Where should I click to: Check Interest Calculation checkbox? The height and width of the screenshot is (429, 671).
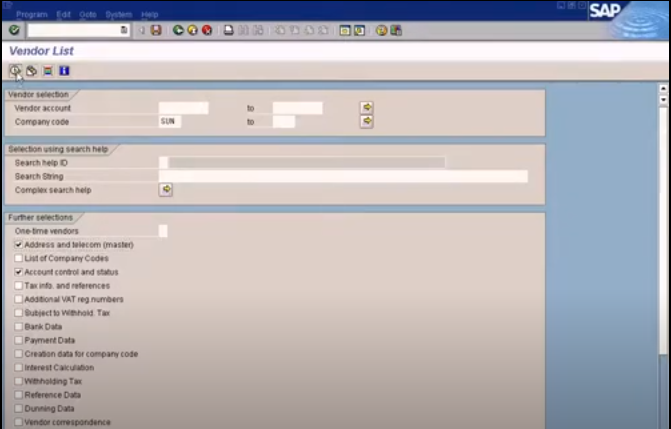tap(18, 368)
